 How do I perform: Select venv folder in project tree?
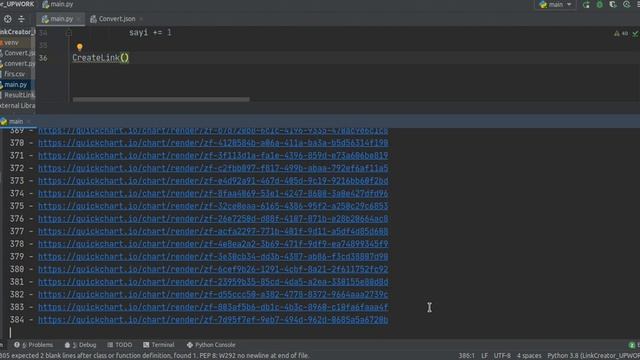tap(11, 42)
